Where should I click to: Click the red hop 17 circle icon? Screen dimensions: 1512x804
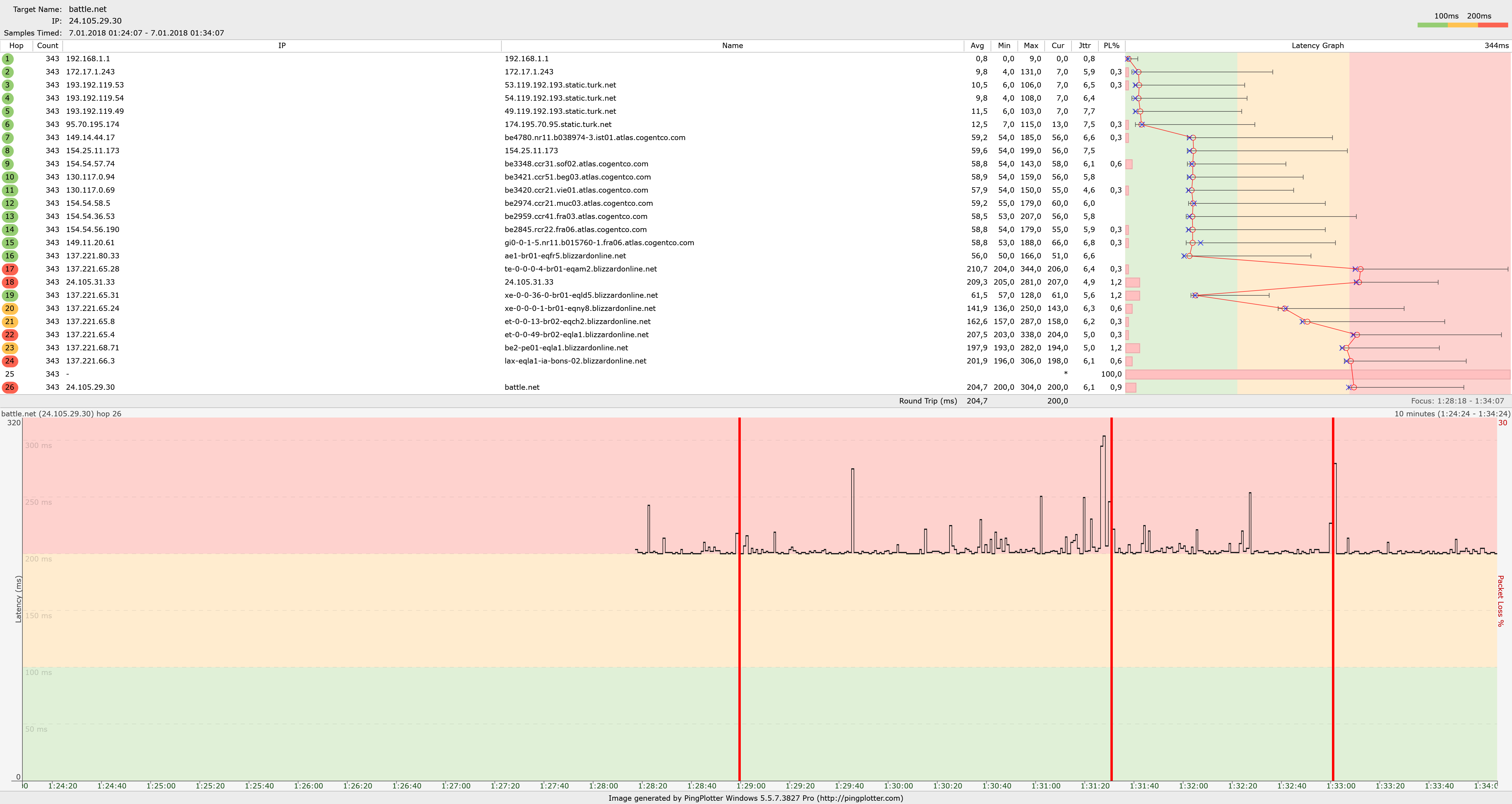pos(9,269)
